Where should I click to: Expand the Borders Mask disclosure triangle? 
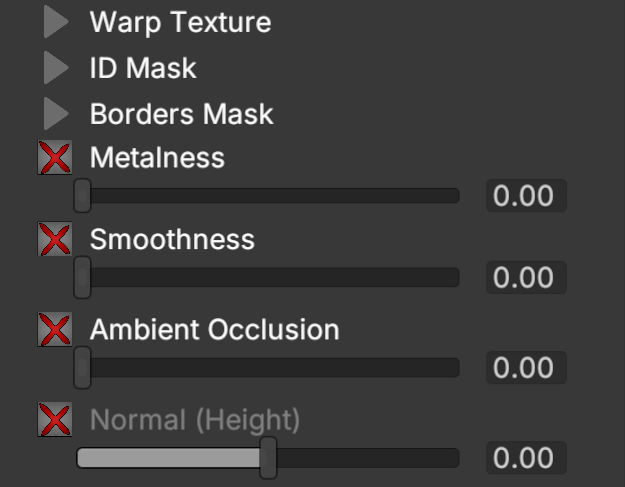click(x=56, y=114)
